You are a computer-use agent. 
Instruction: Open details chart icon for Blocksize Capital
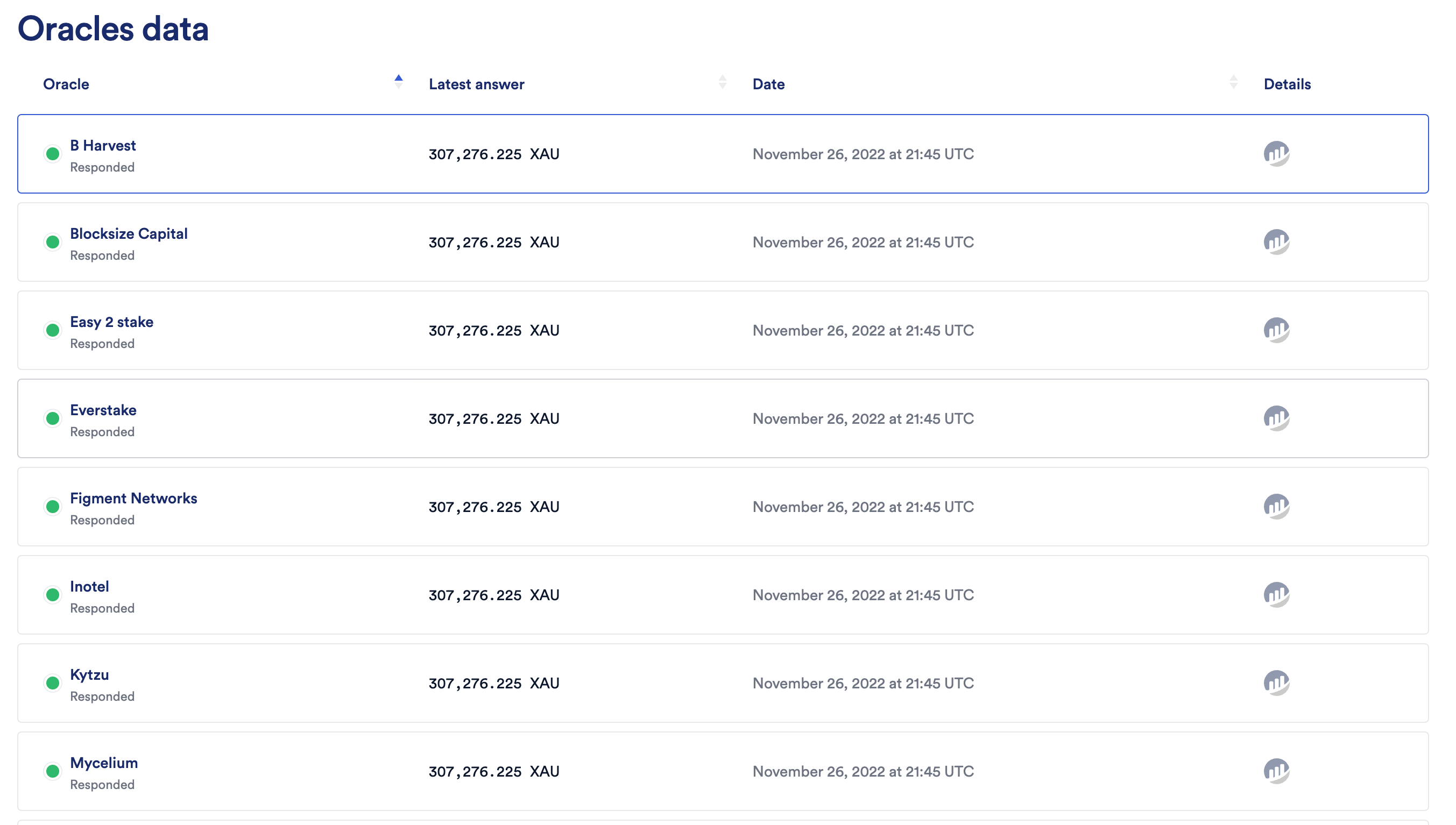pos(1276,242)
